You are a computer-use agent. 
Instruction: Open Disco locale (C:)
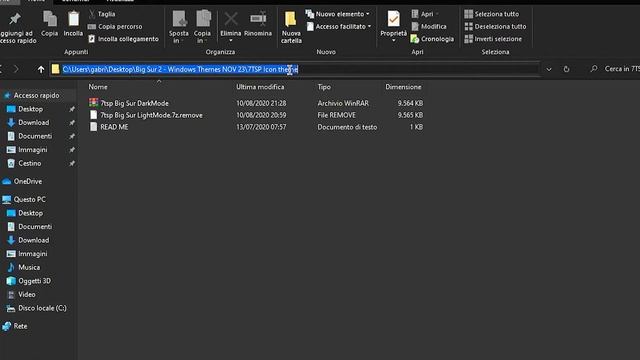42,308
